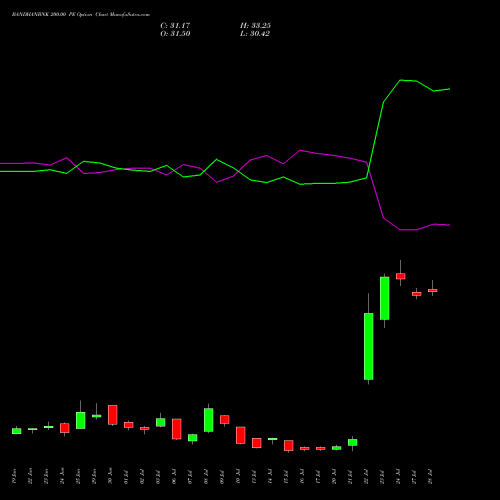Click the 06 Jul date label
This screenshot has height=500, width=500.
click(174, 477)
